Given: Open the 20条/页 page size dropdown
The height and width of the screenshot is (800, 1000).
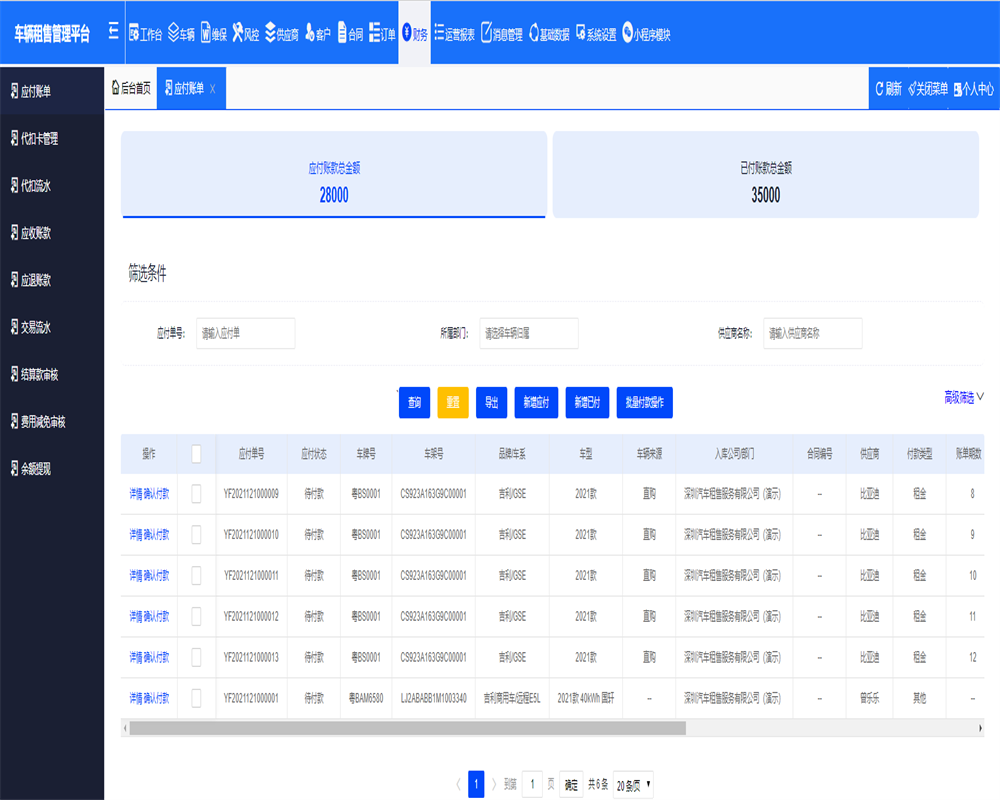Looking at the screenshot, I should pos(633,785).
